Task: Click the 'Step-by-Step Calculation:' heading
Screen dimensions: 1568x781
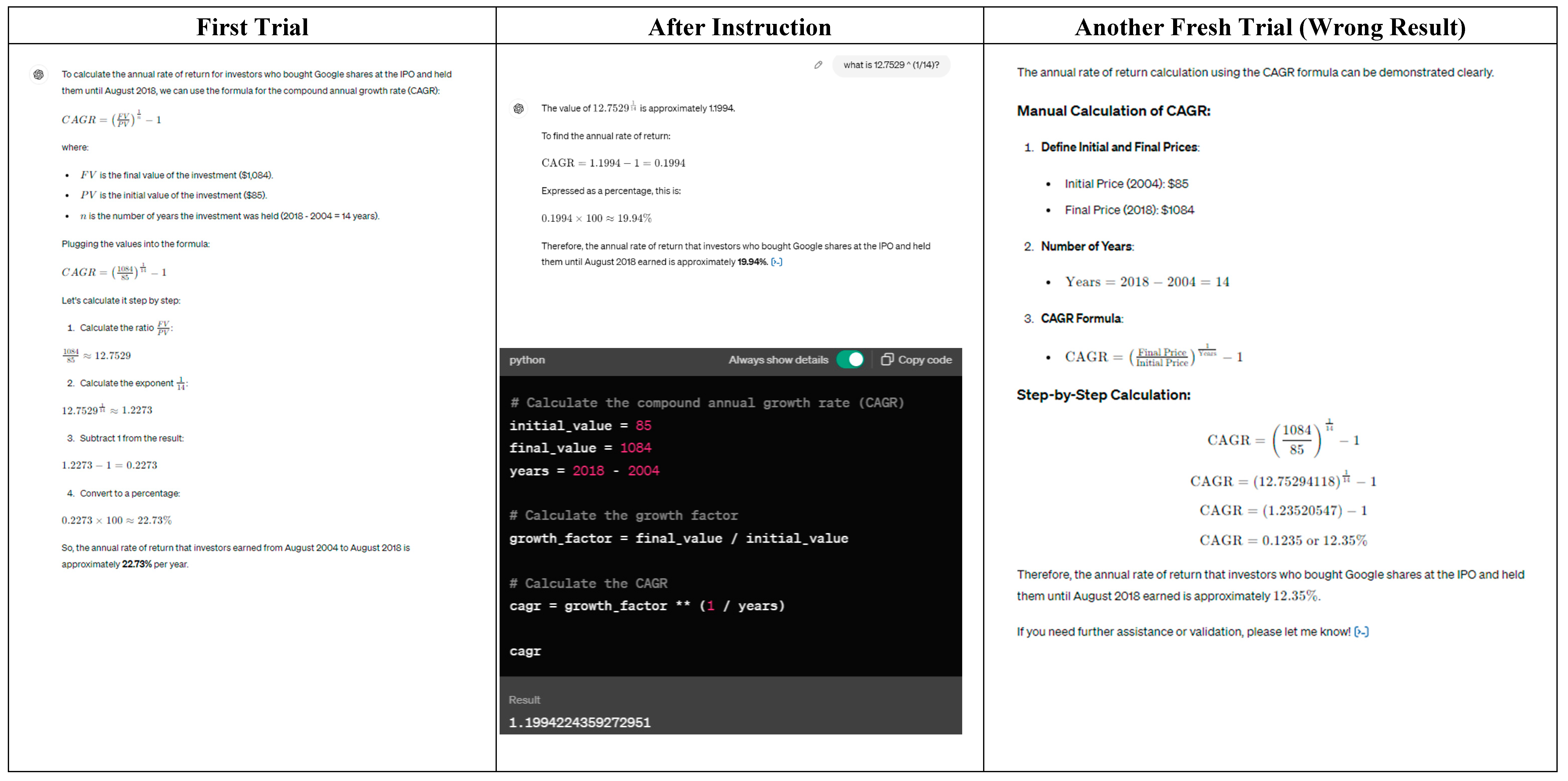Action: point(1104,395)
